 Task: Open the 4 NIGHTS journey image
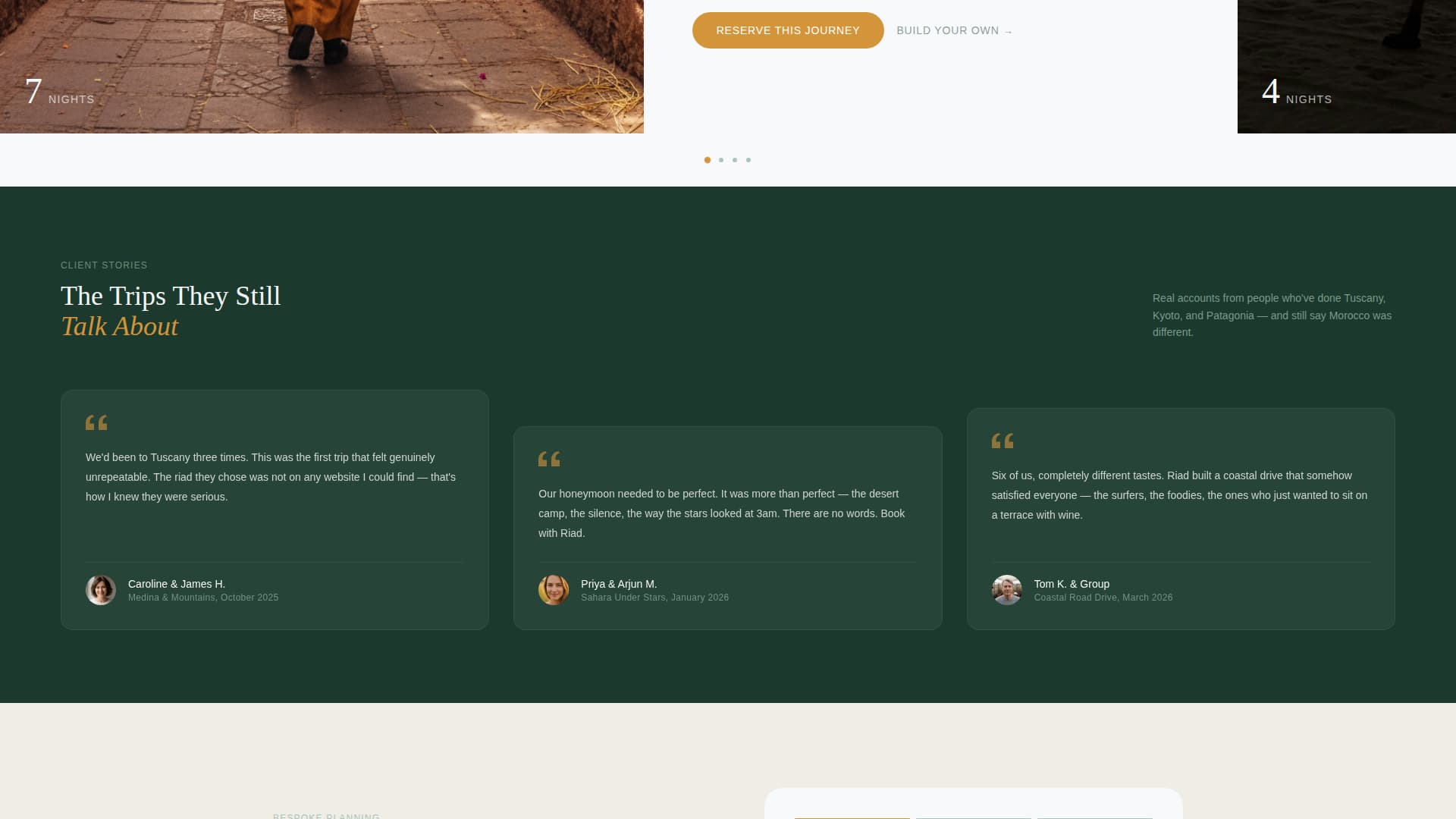point(1346,66)
